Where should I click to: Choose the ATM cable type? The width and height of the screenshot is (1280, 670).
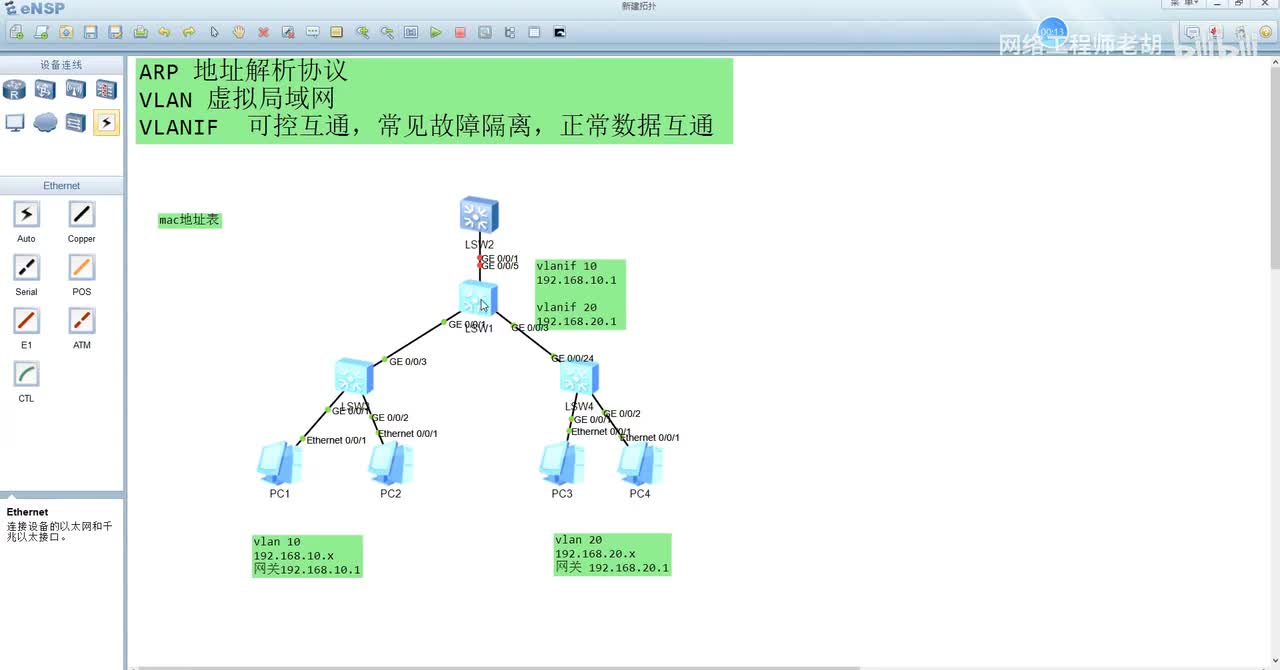point(82,320)
